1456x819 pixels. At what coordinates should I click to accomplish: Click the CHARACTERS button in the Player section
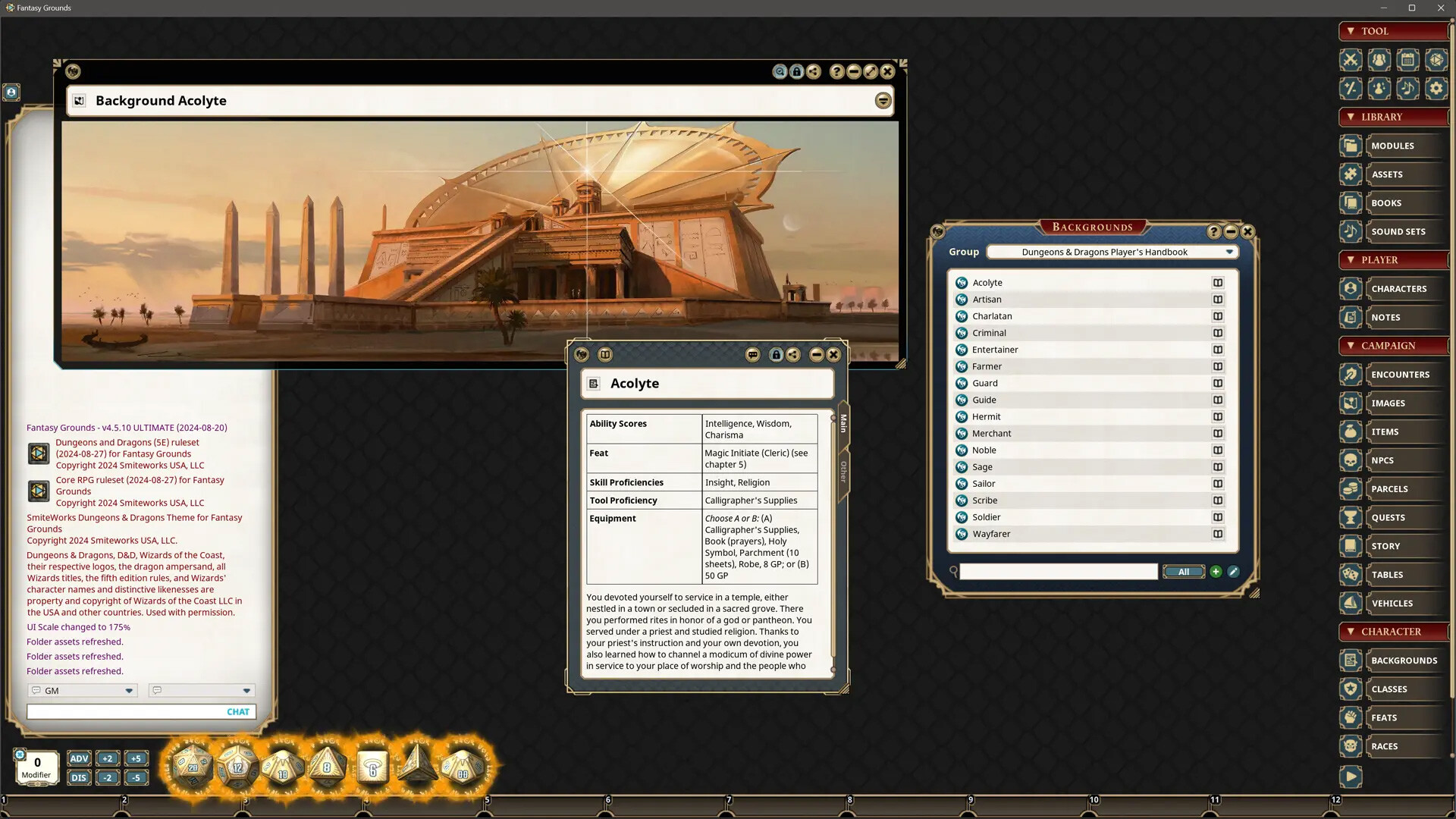[x=1398, y=288]
